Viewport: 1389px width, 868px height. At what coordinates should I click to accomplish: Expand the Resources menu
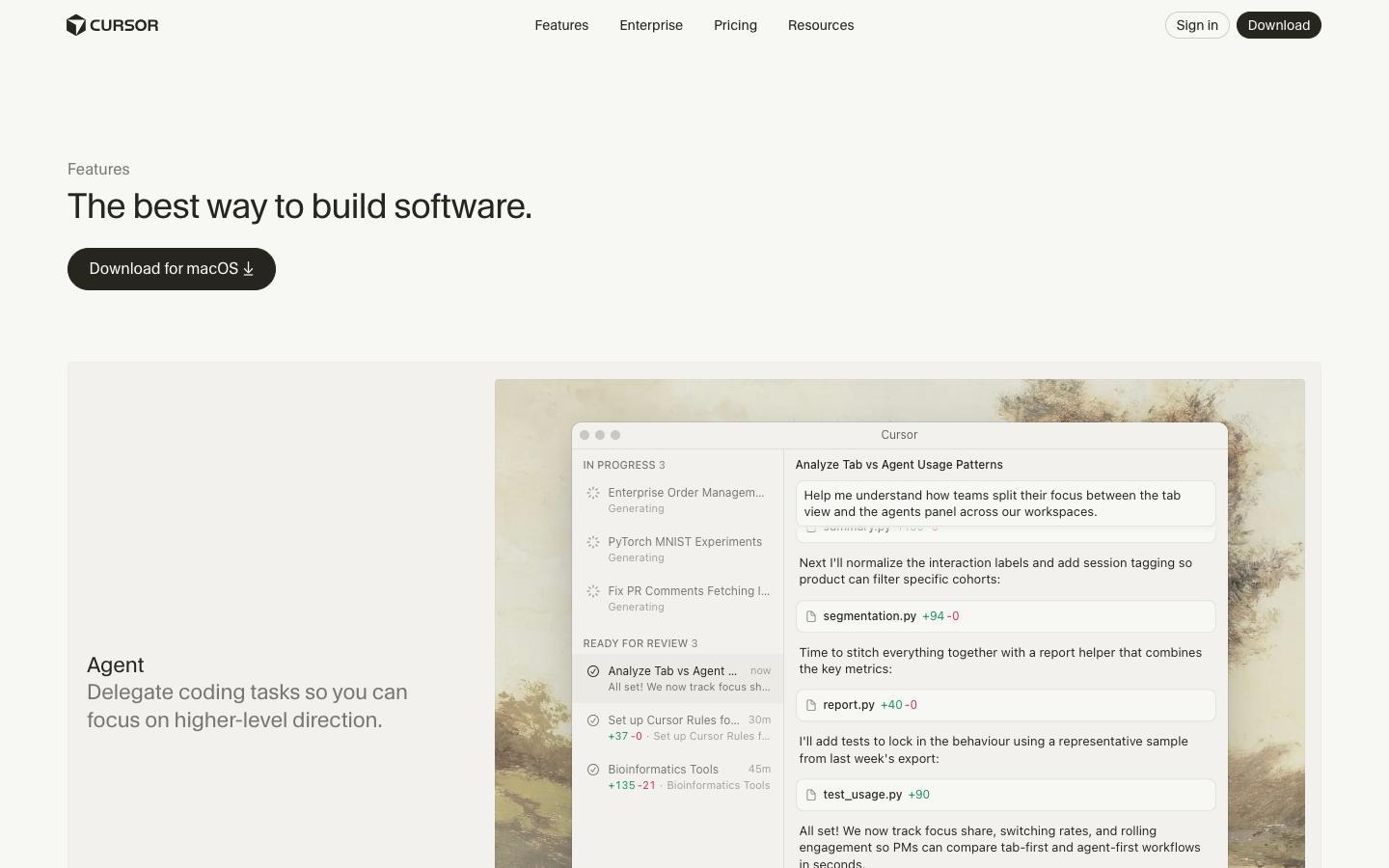coord(821,25)
